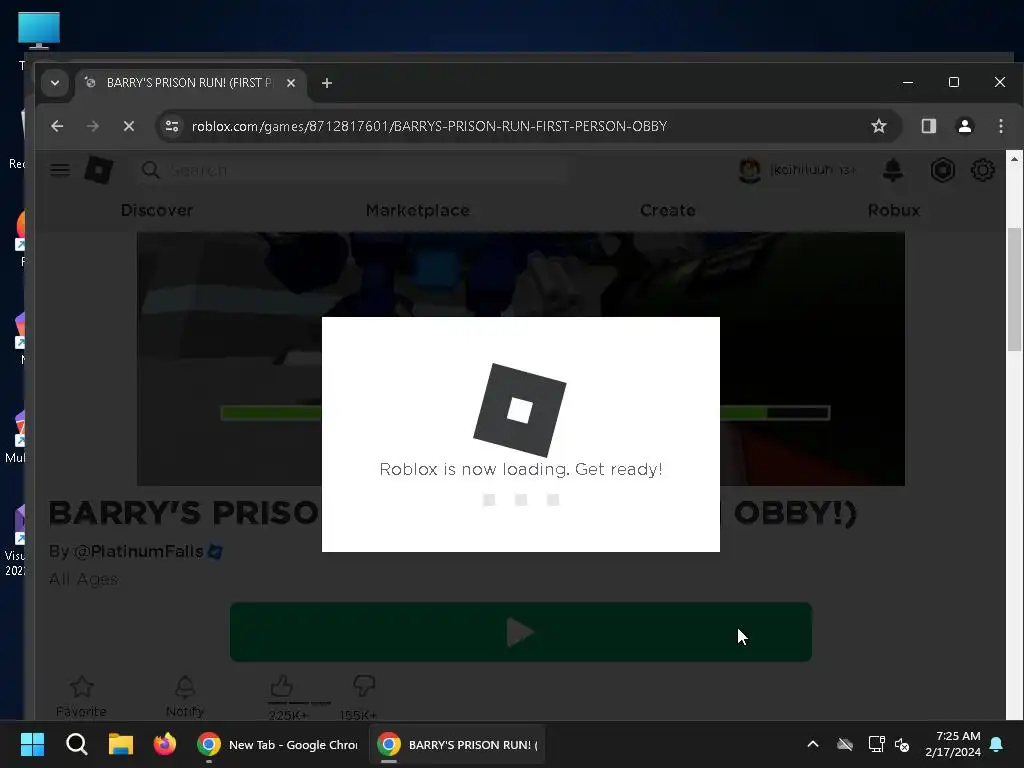This screenshot has width=1024, height=768.
Task: Favorite this game with star icon
Action: 82,686
